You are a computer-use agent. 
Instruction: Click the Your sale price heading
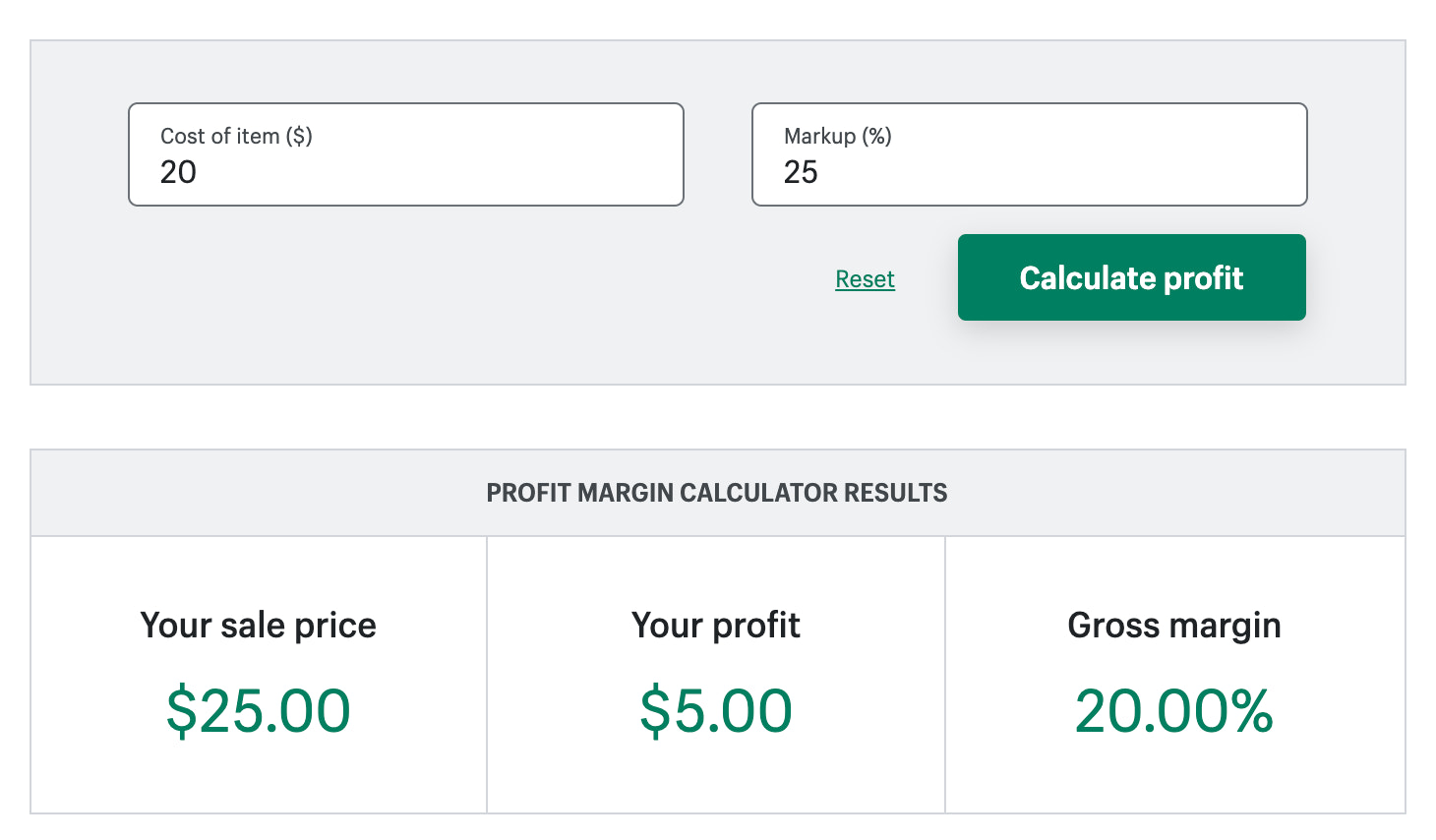[x=259, y=625]
